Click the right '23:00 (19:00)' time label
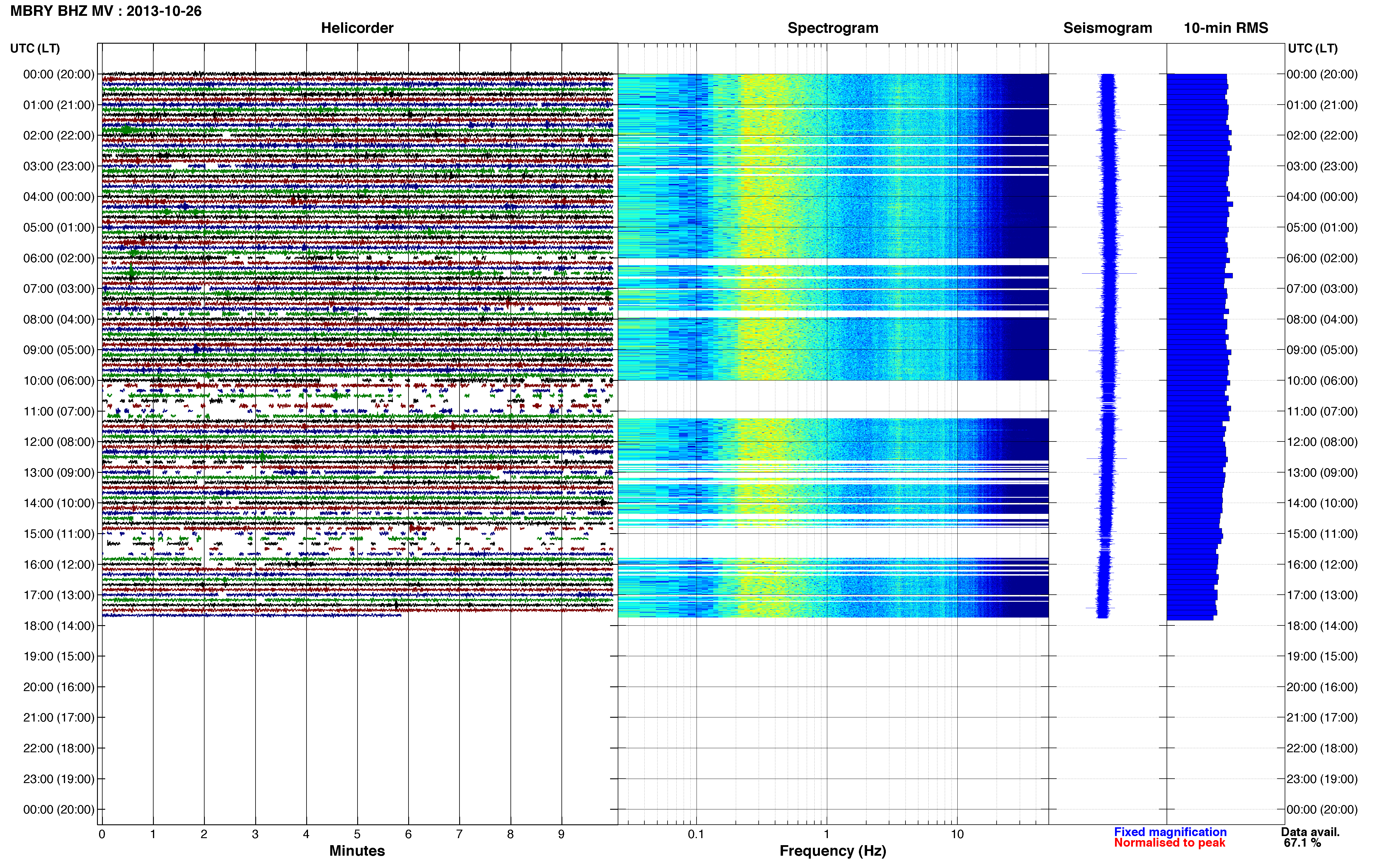Image resolution: width=1389 pixels, height=868 pixels. (1322, 779)
